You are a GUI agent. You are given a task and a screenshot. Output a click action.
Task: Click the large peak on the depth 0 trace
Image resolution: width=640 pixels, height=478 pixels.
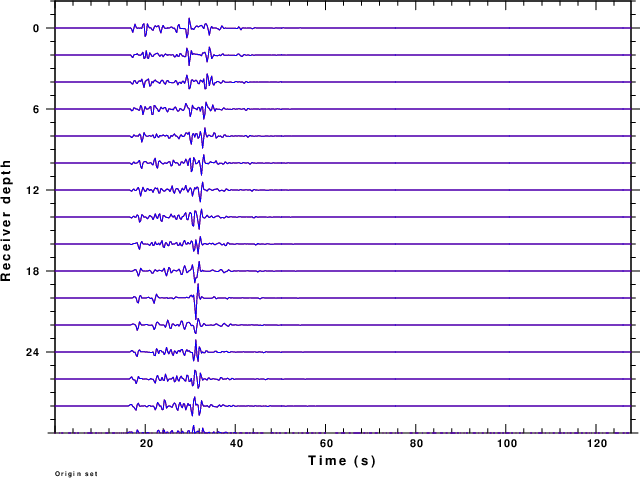(188, 28)
